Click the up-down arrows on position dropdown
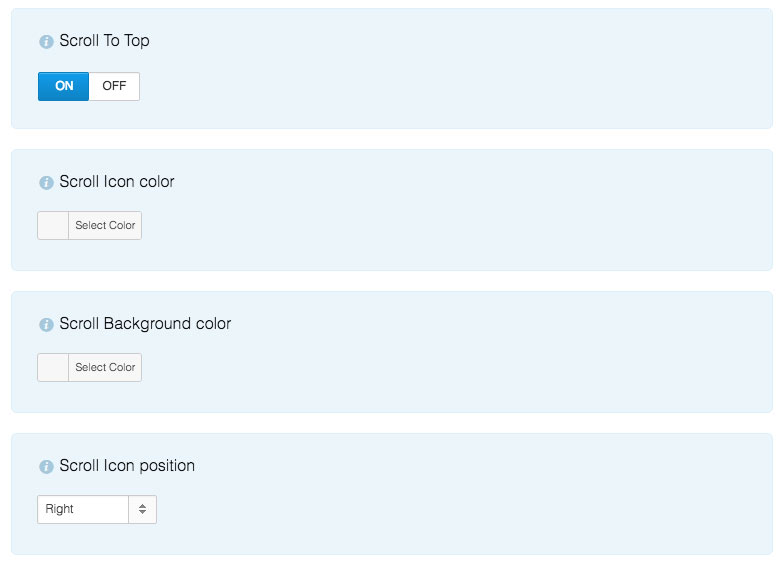Screen dimensions: 784x568 [x=142, y=509]
